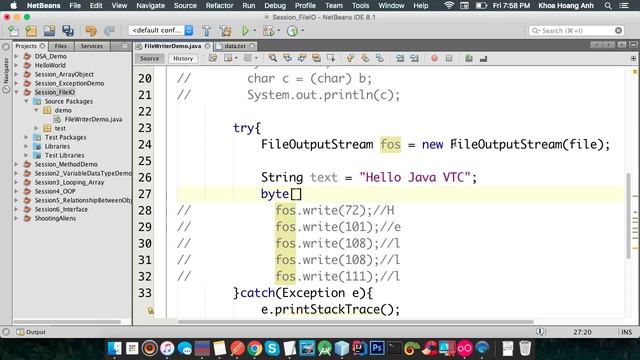Click the Undo arrow icon
640x360 pixels.
click(91, 31)
